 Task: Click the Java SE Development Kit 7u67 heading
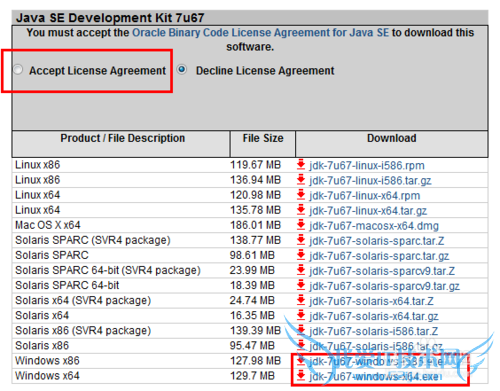pyautogui.click(x=110, y=18)
